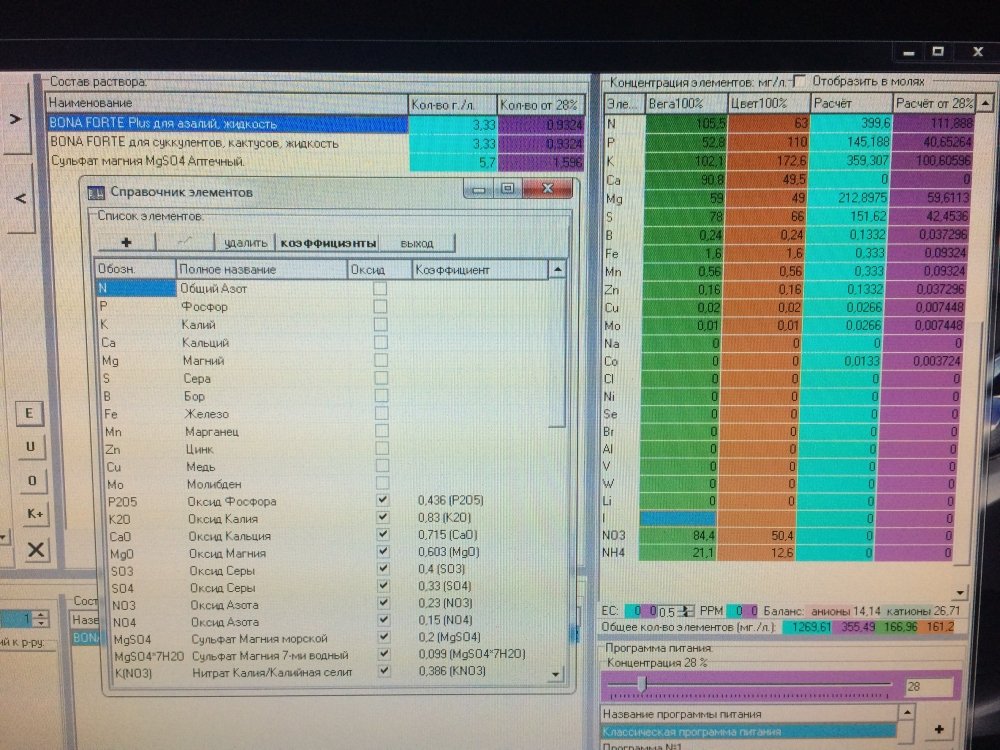The width and height of the screenshot is (1000, 750).
Task: Open the коэффициенты tab button
Action: (x=328, y=243)
